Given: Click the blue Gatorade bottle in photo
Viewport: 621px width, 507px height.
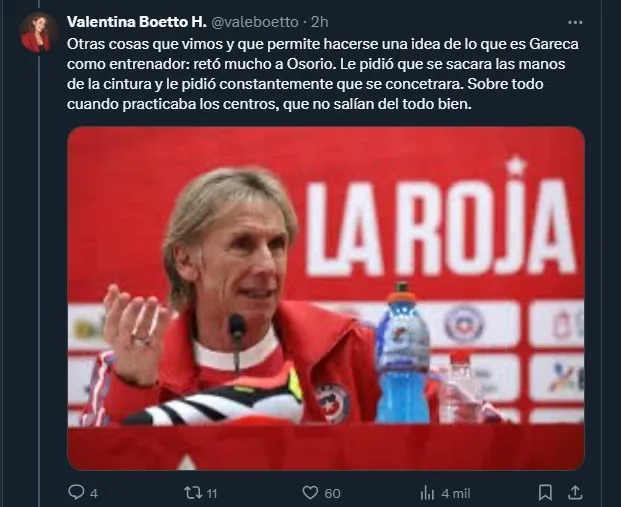Looking at the screenshot, I should pyautogui.click(x=403, y=353).
